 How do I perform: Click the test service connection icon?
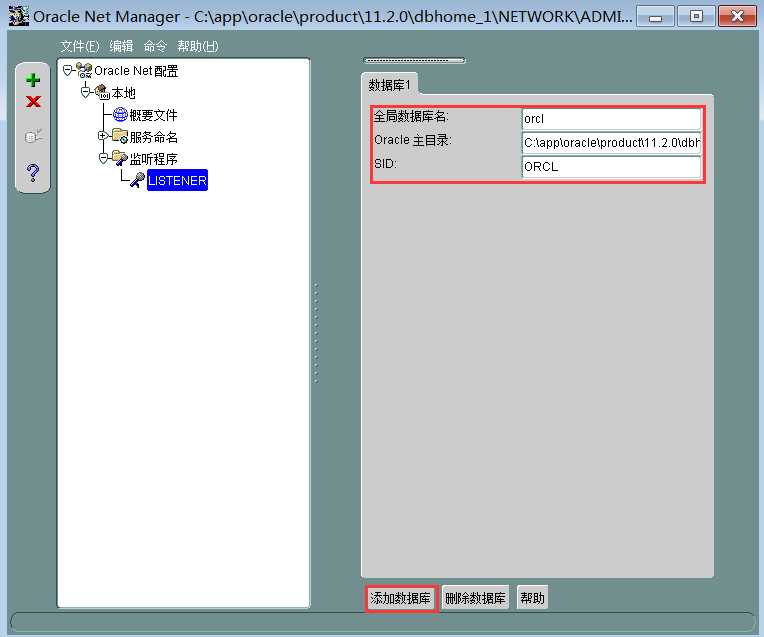coord(33,136)
